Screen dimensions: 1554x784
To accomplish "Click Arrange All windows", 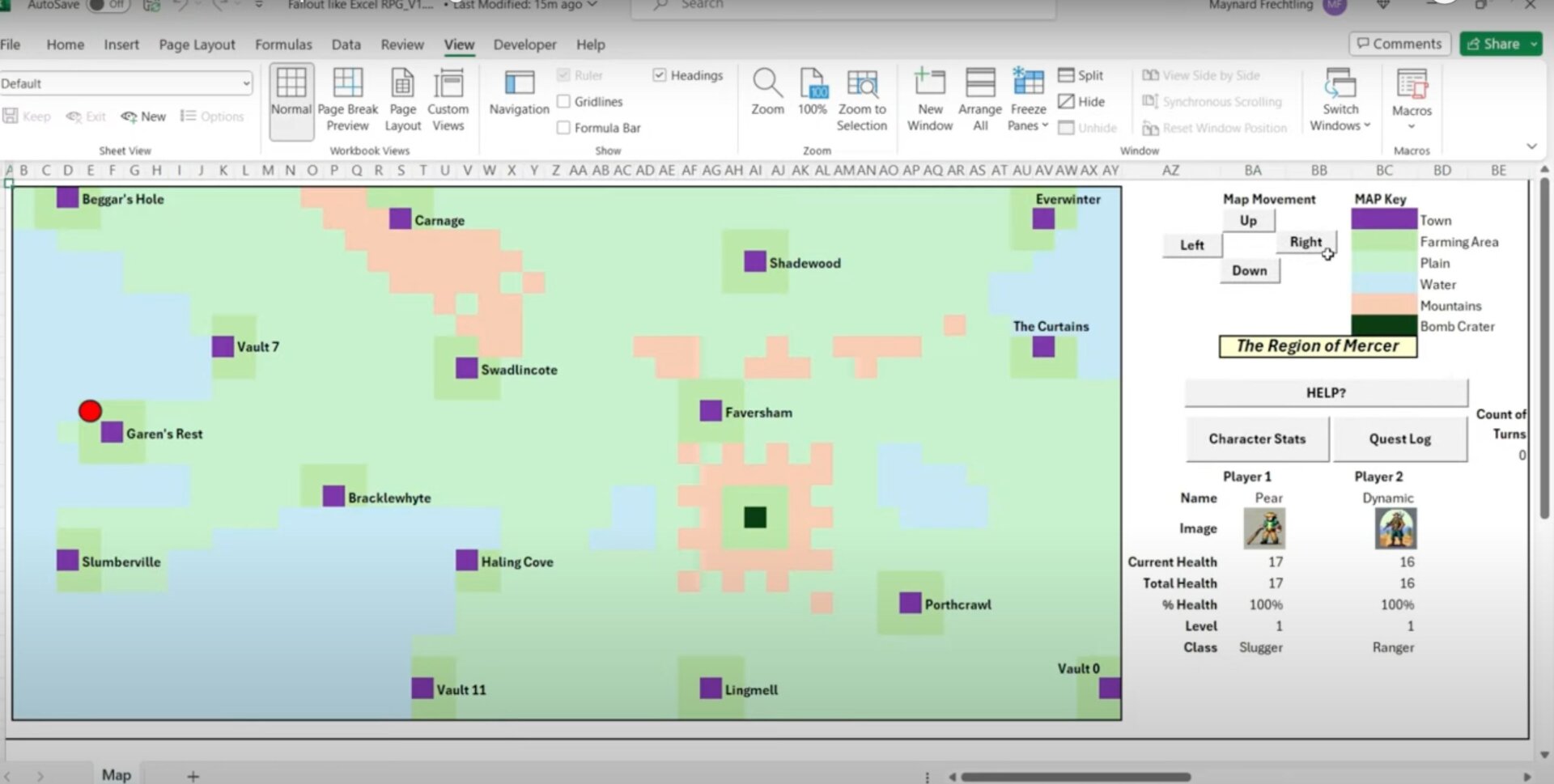I will tap(979, 99).
